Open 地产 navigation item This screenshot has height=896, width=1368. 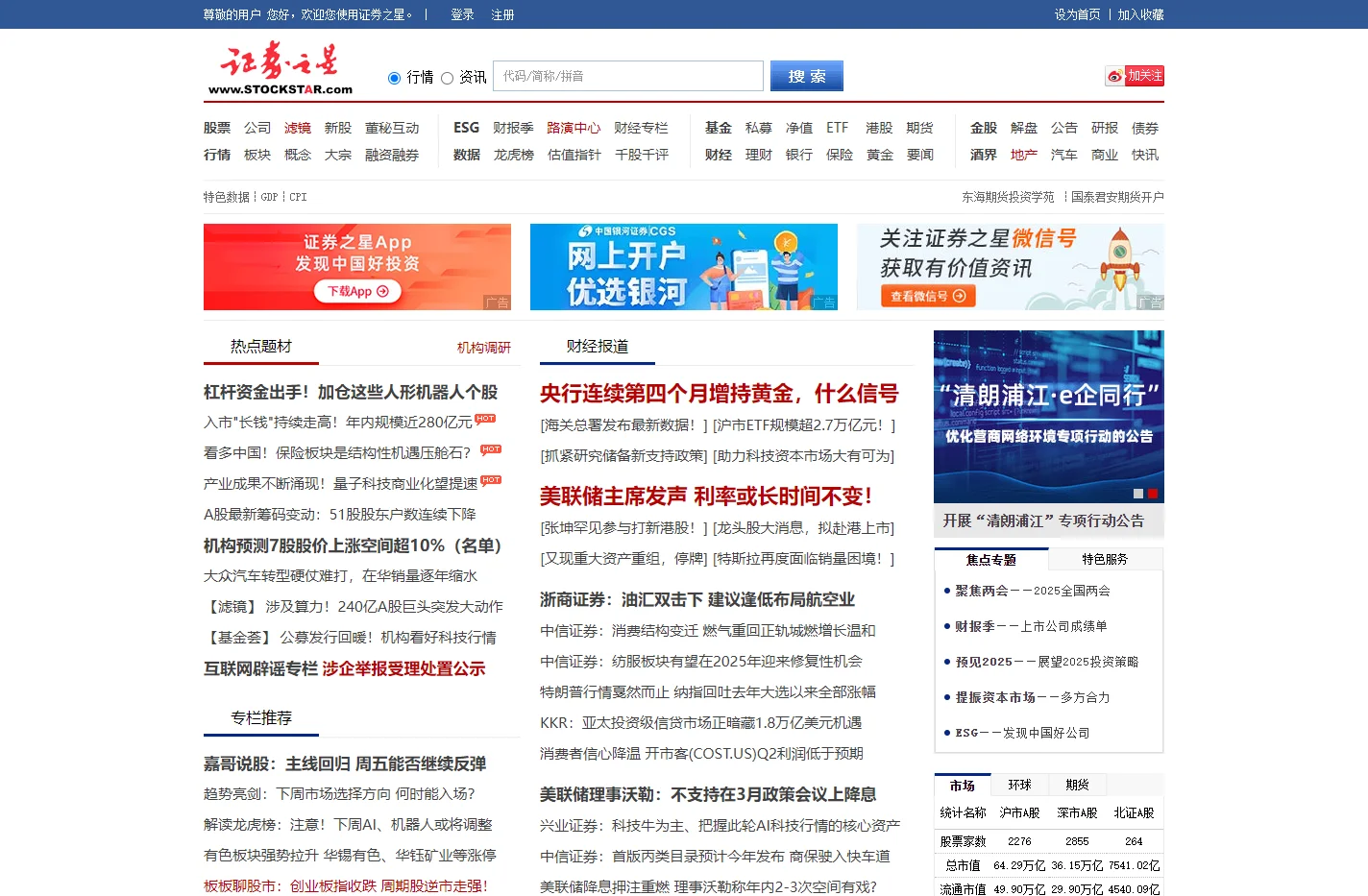click(1024, 155)
